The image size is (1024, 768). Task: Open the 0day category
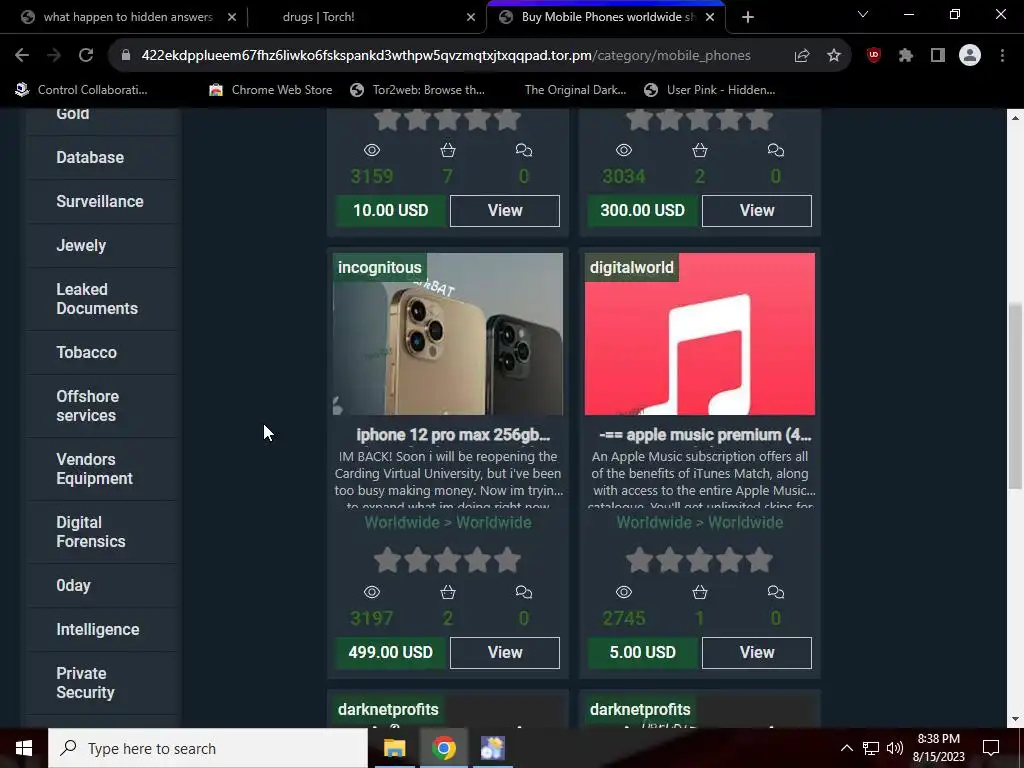click(x=73, y=586)
